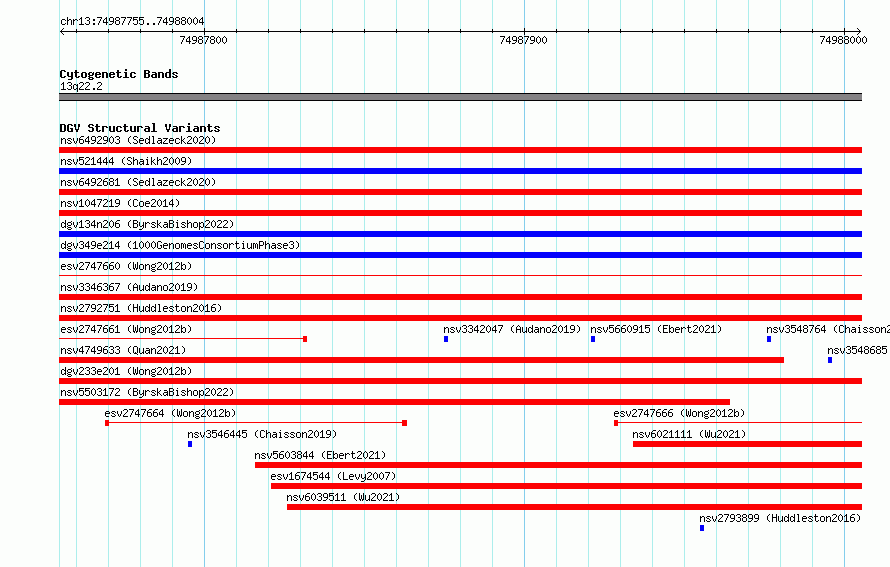Click nsv6021111 (Wu2021) label
This screenshot has width=890, height=567.
point(689,434)
